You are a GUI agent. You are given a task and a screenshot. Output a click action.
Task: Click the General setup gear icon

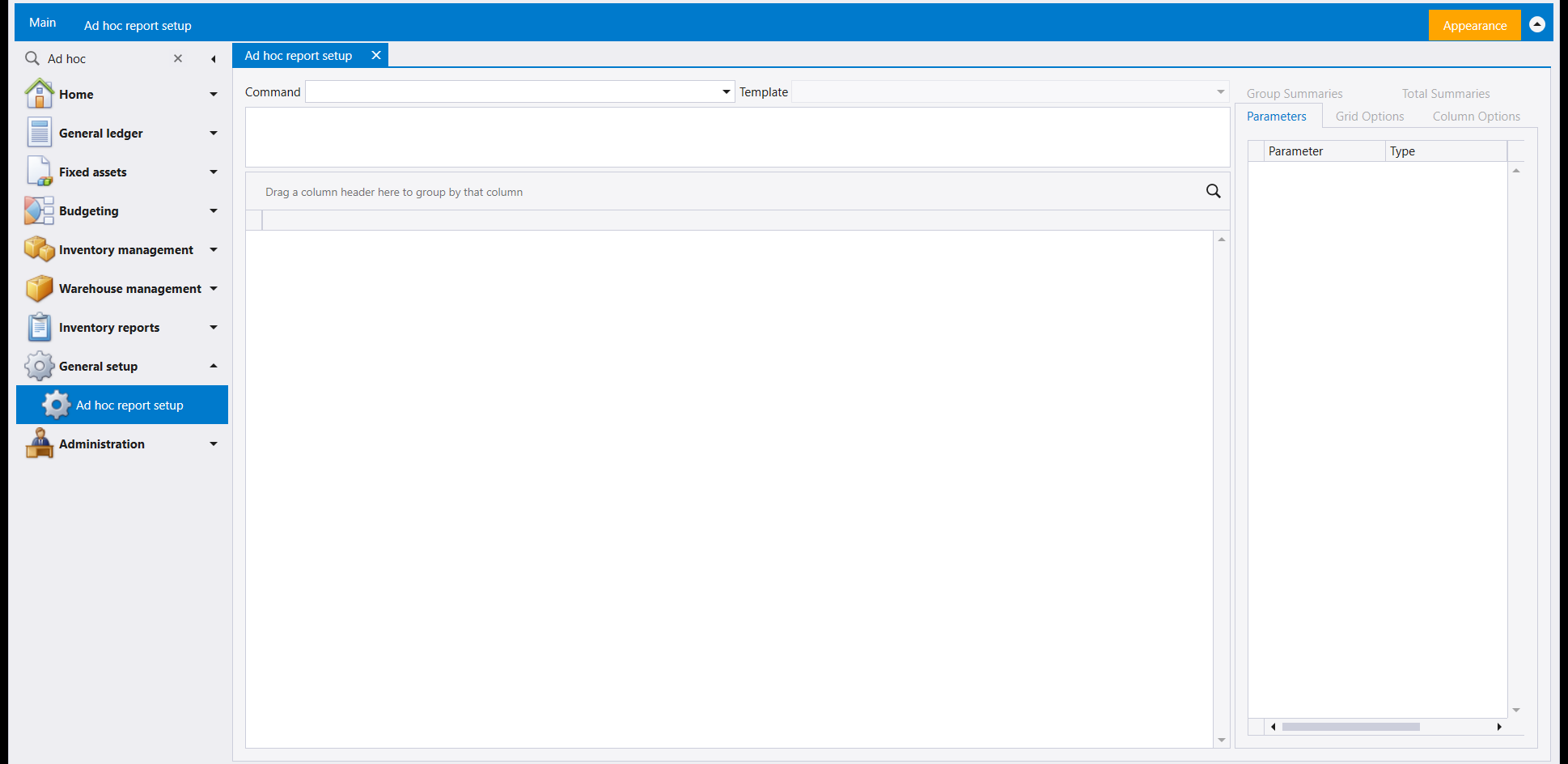click(39, 366)
